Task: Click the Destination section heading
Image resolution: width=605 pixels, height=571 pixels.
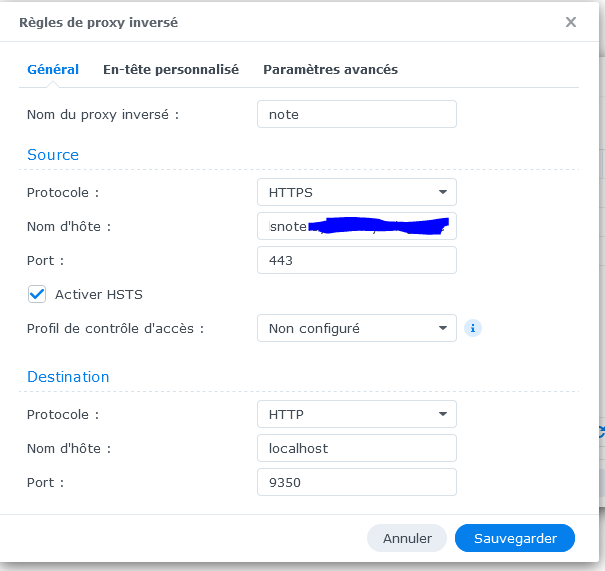Action: click(x=68, y=377)
